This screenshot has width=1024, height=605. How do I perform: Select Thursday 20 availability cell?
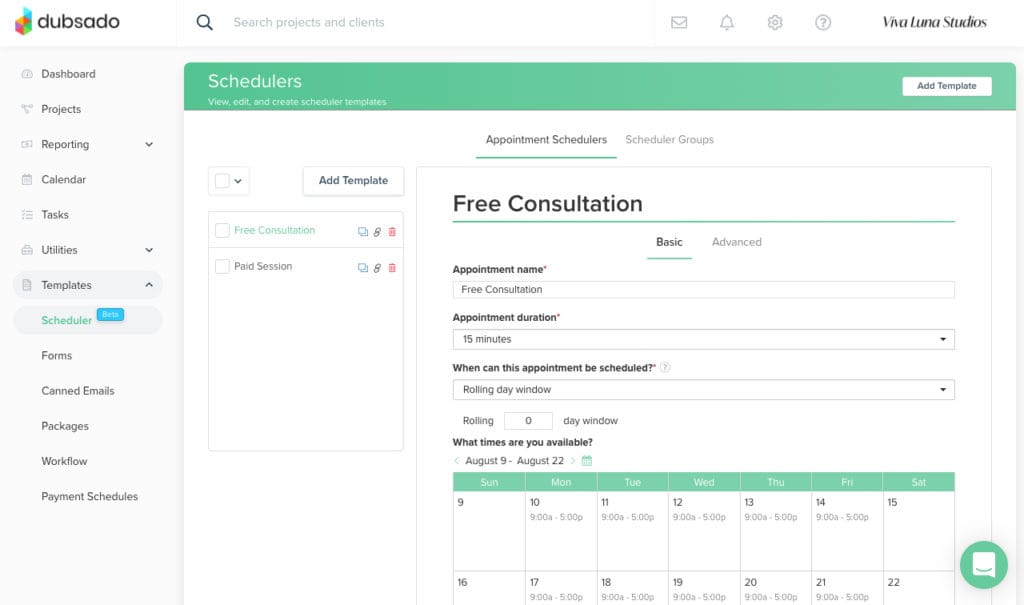(x=776, y=588)
